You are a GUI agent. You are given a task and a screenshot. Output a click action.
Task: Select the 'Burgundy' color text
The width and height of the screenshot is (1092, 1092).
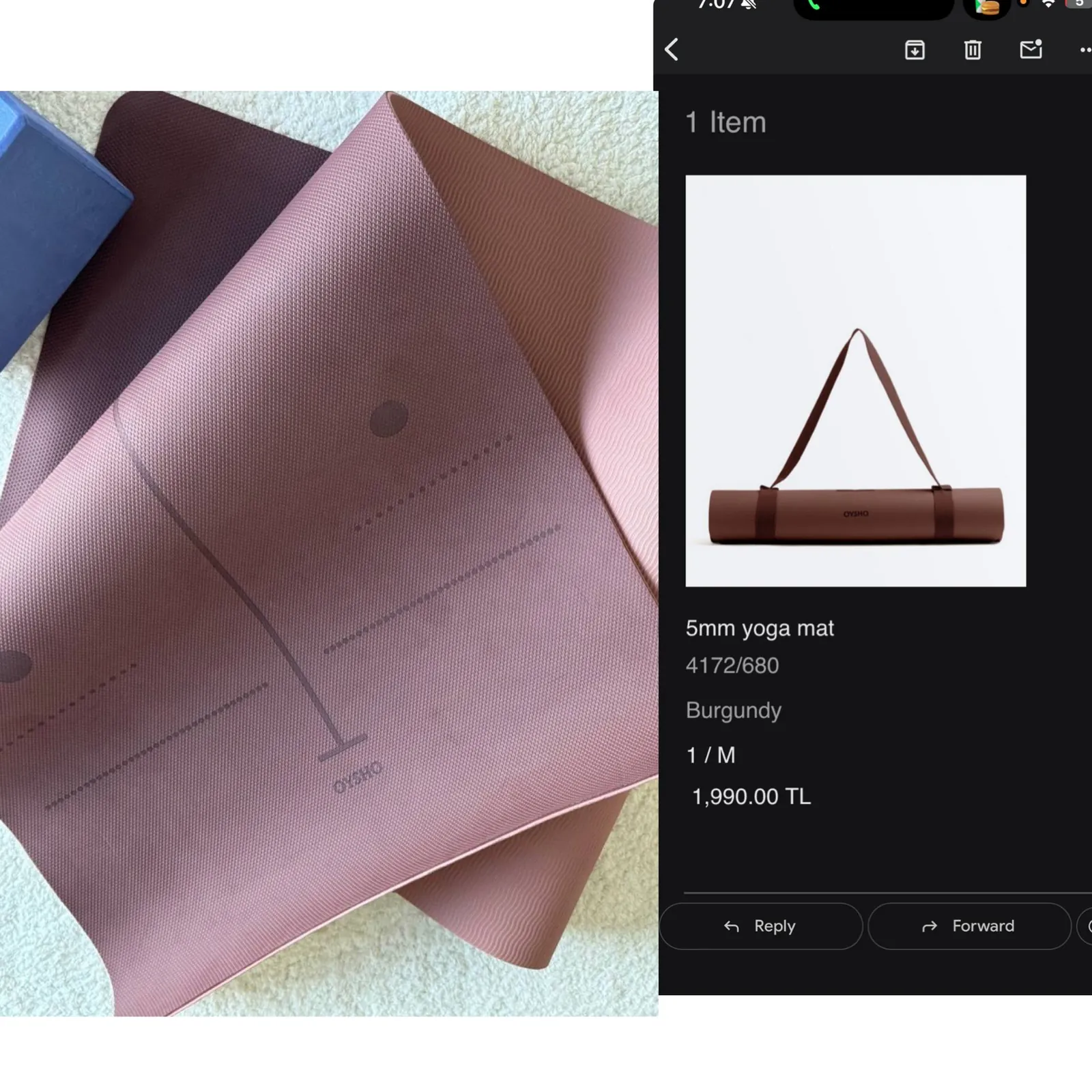(733, 710)
